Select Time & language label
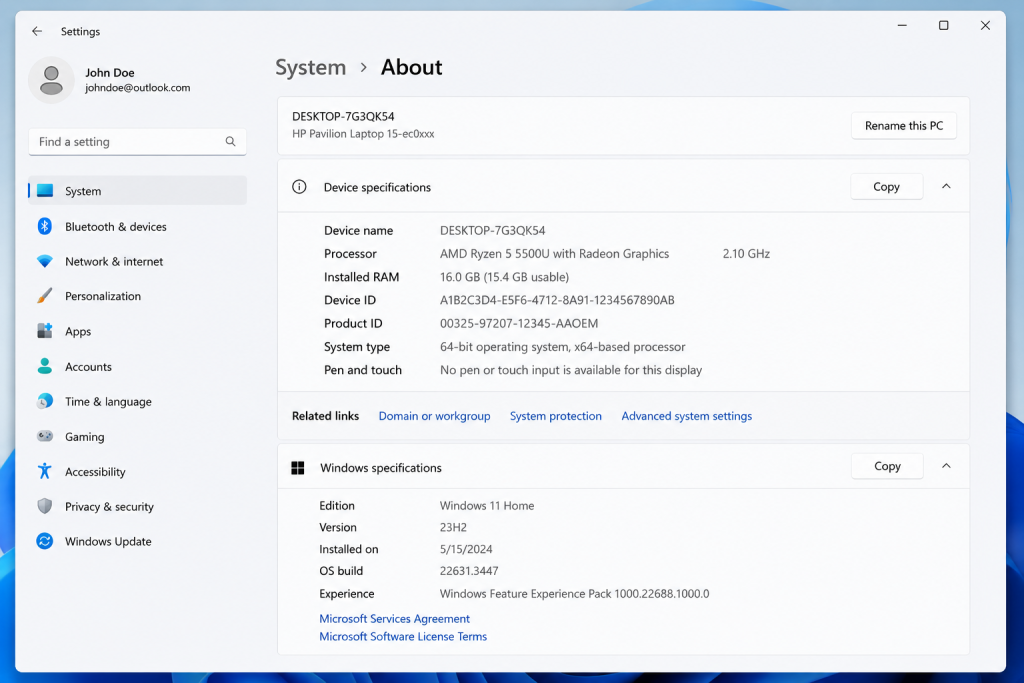 pyautogui.click(x=108, y=402)
